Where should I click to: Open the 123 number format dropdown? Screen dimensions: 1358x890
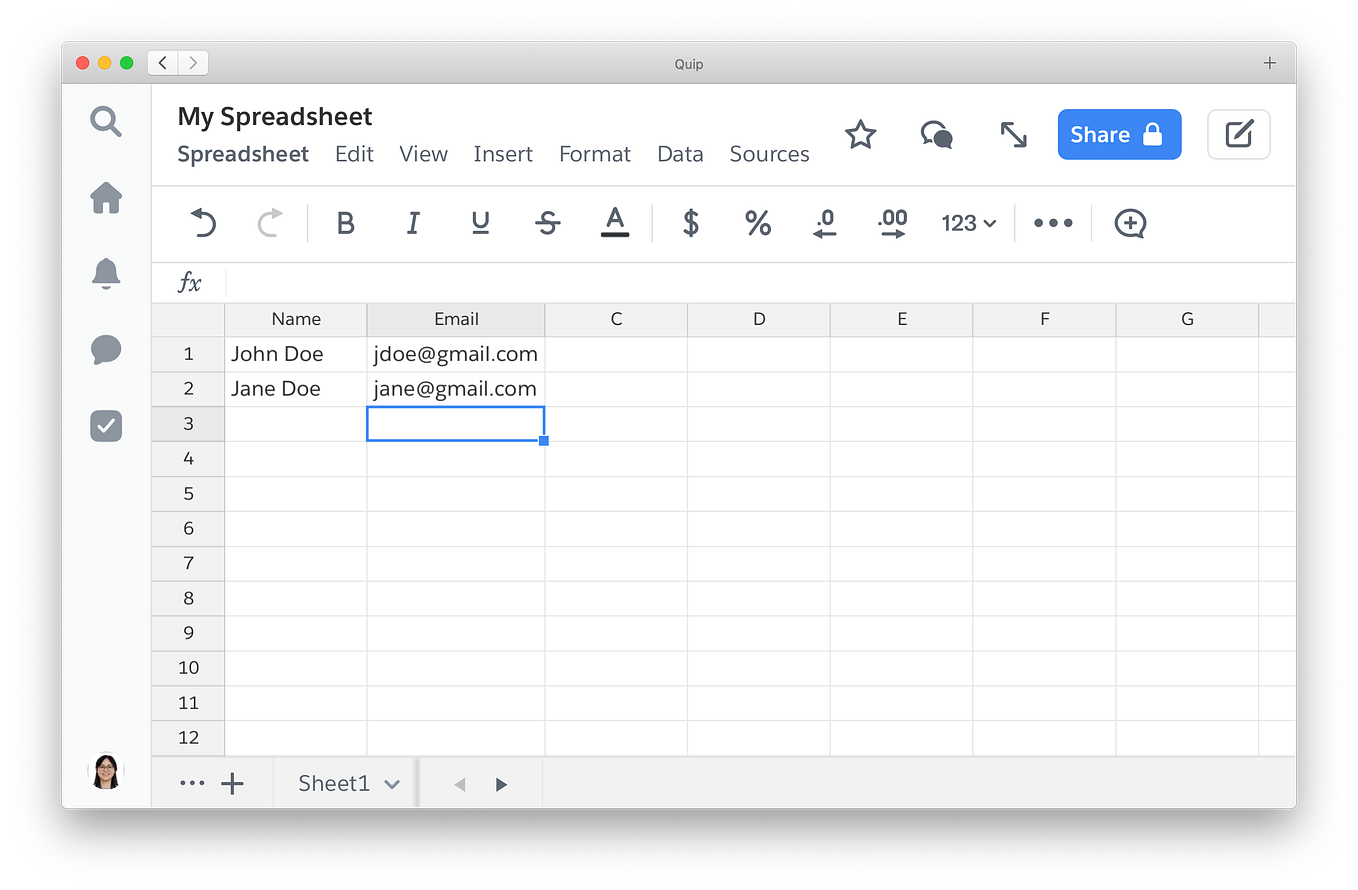(x=967, y=223)
